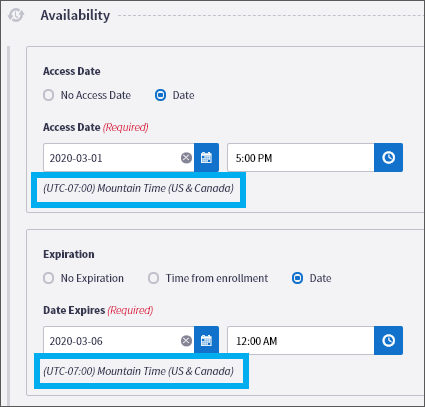Image resolution: width=425 pixels, height=407 pixels.
Task: Click the Availability section heading
Action: click(x=75, y=15)
